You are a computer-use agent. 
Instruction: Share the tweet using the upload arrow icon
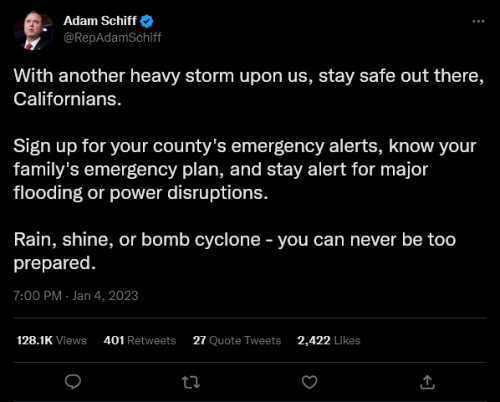pos(427,382)
